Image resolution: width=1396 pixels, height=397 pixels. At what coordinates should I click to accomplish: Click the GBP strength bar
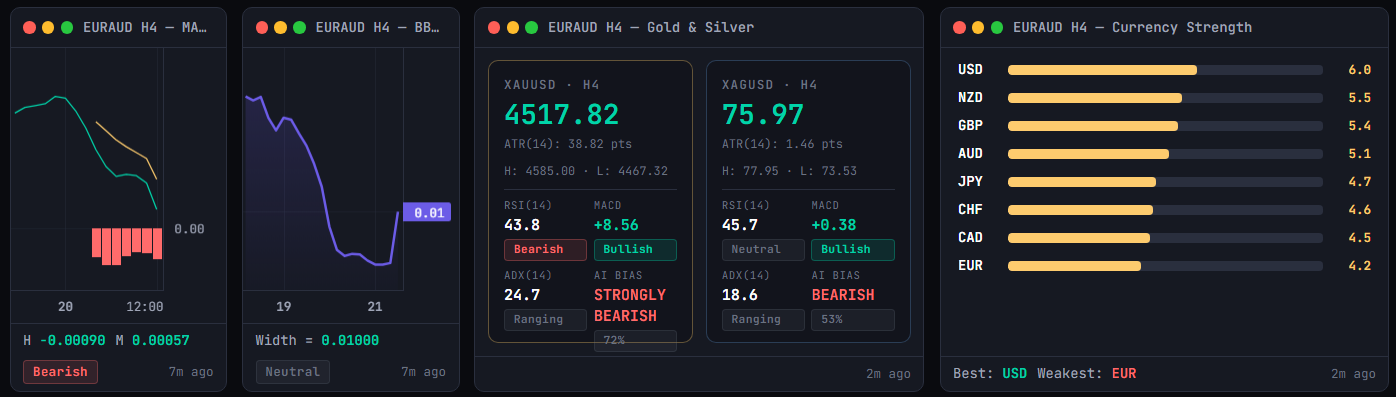pyautogui.click(x=1165, y=126)
